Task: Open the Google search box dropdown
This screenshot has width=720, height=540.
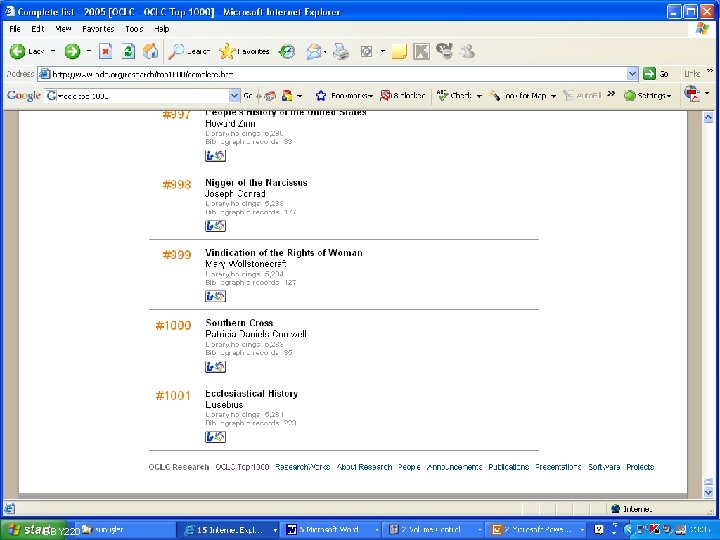Action: click(x=234, y=96)
